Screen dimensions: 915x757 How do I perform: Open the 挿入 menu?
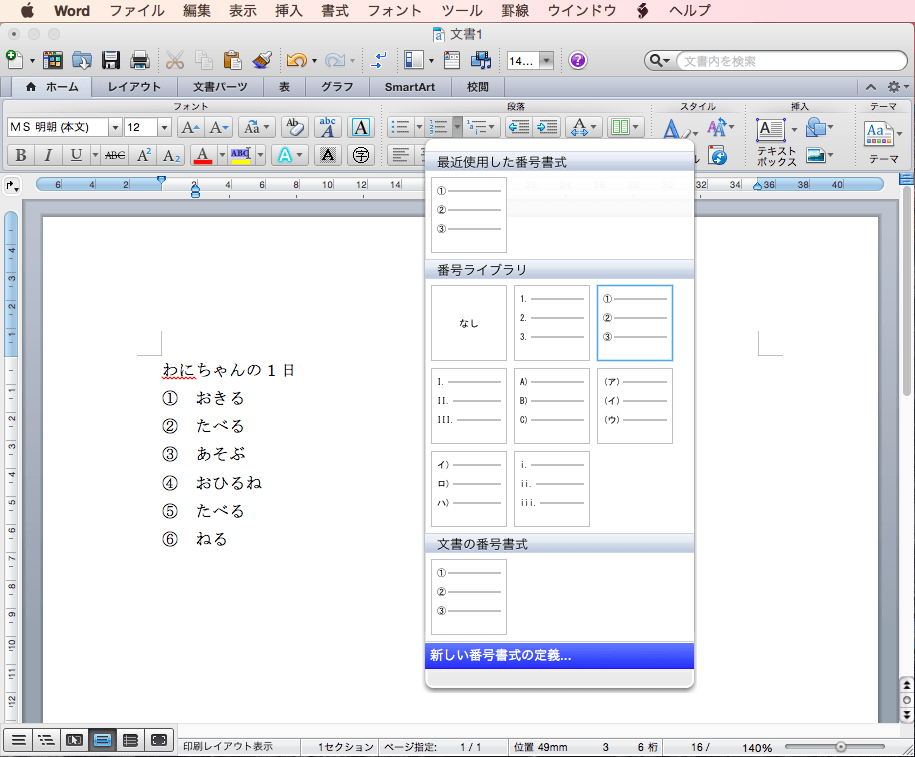coord(289,11)
